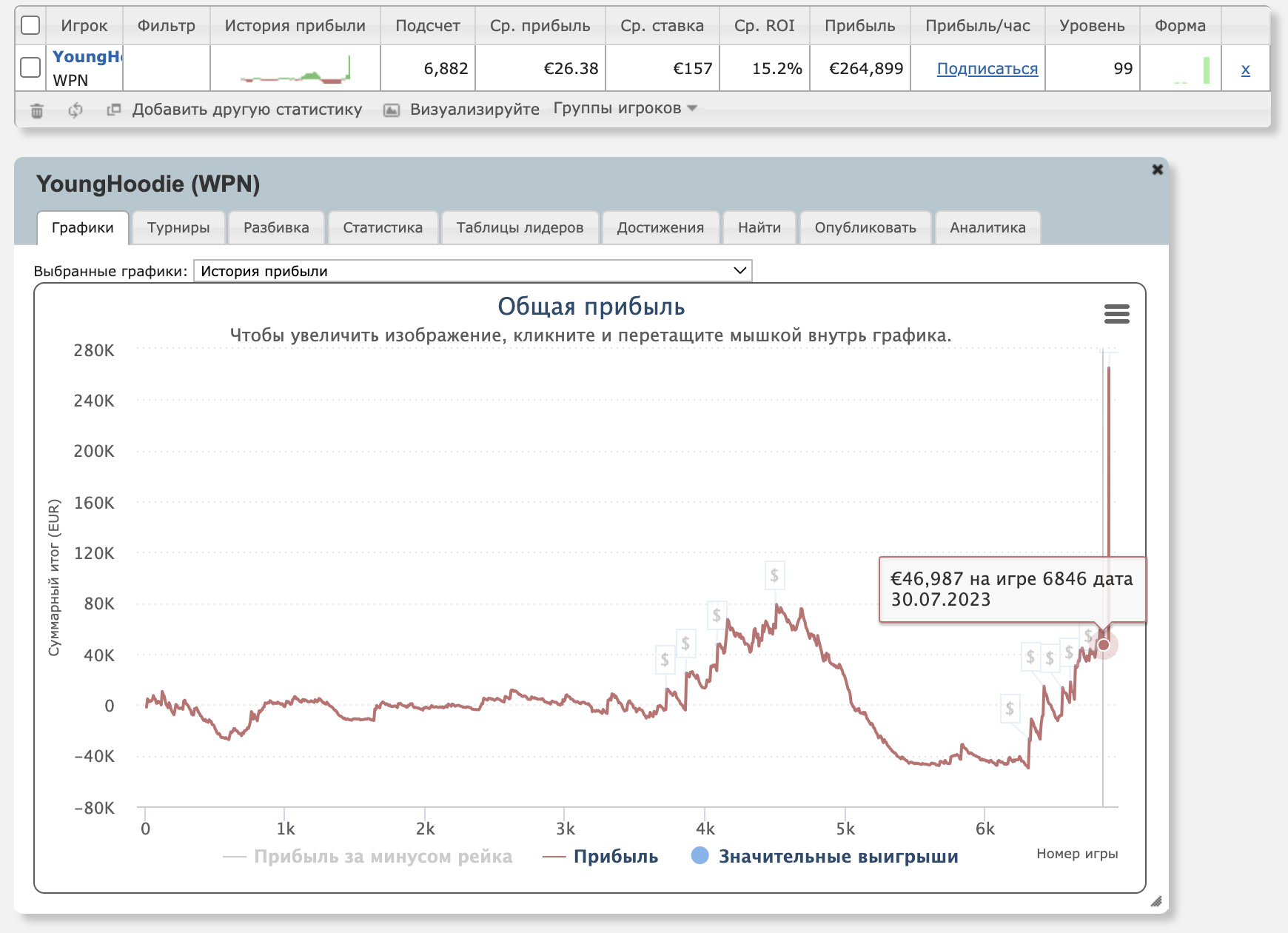Click the refresh statistics icon
The image size is (1288, 933).
(75, 110)
